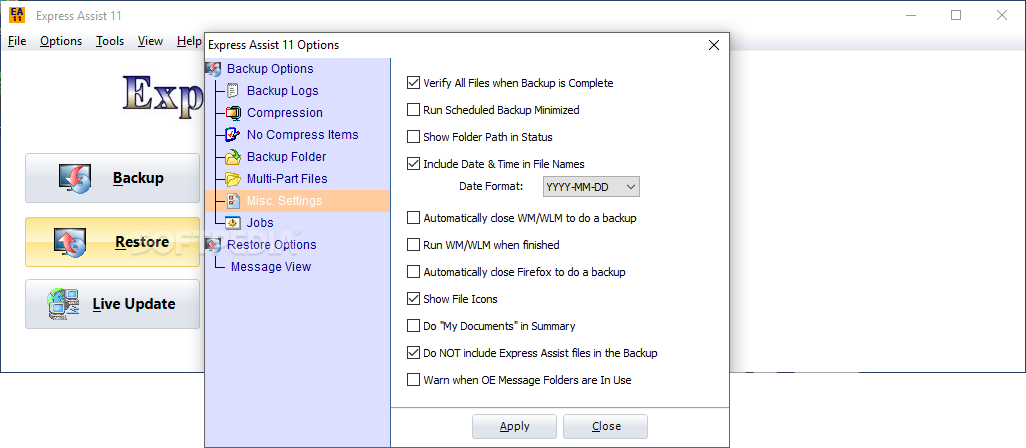Image resolution: width=1026 pixels, height=448 pixels.
Task: Click the No Compress Items icon
Action: [x=233, y=135]
